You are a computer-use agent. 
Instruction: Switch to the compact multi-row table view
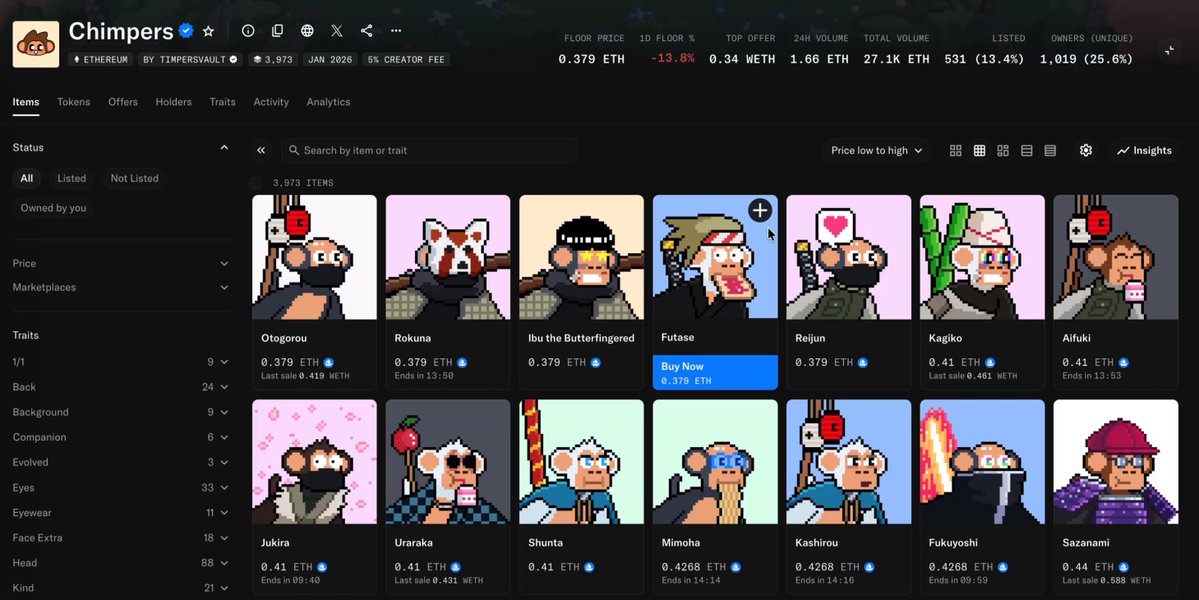tap(1051, 151)
